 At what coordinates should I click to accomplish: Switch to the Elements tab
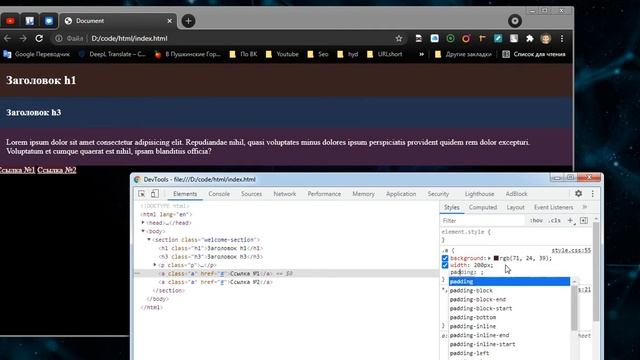pyautogui.click(x=185, y=194)
